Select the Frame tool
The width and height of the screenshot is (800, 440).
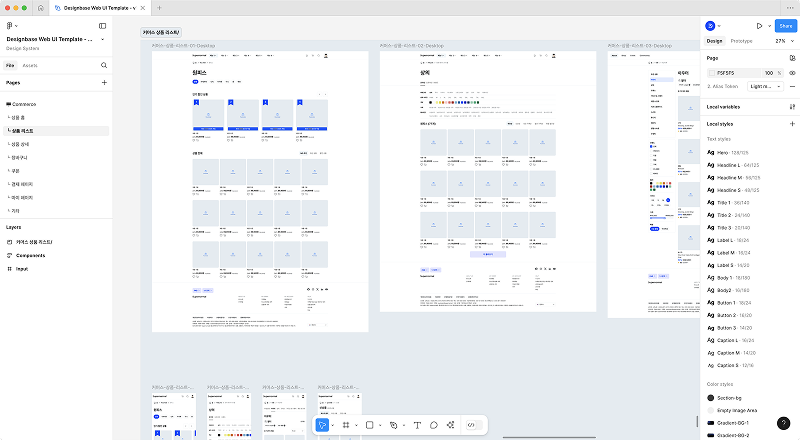(x=346, y=425)
